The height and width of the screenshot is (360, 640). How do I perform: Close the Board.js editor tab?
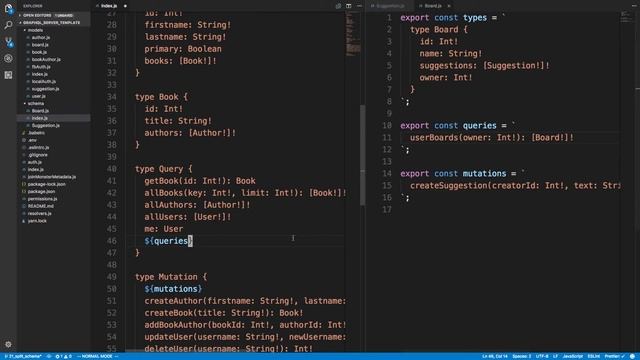click(x=449, y=6)
